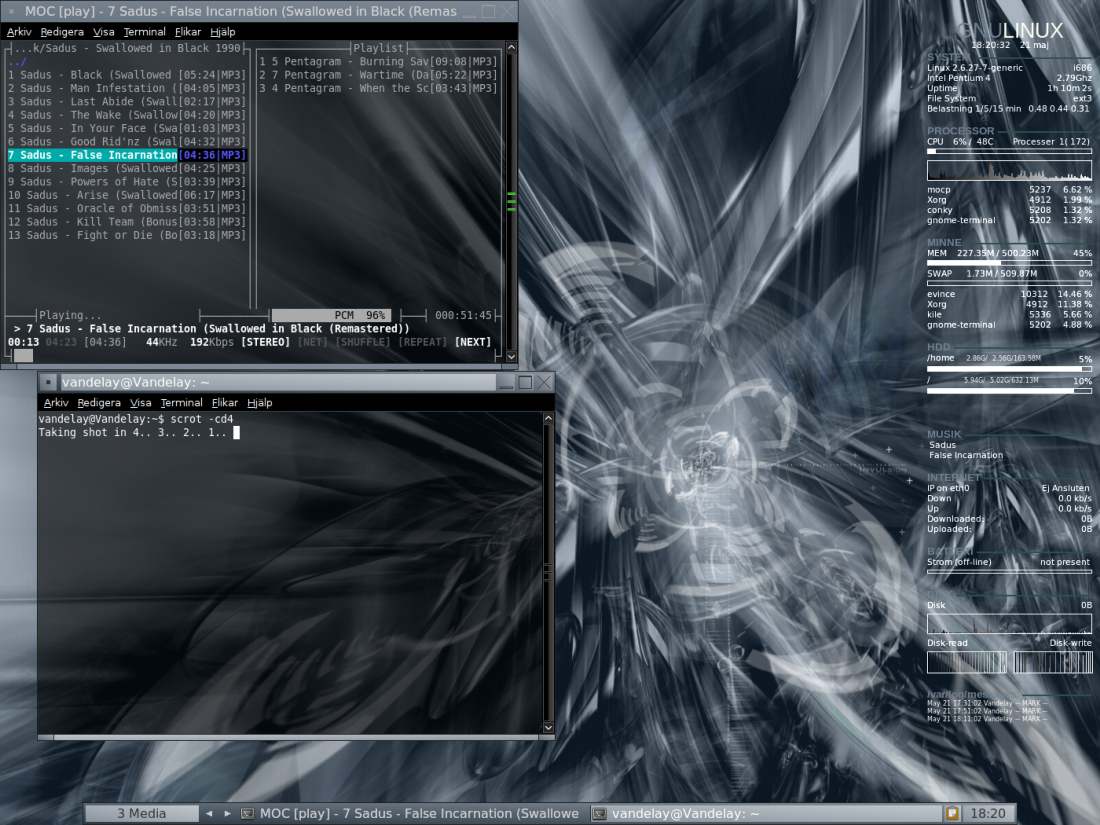Open Redigera menu in vandelay terminal window
Screen dimensions: 1100x825
pyautogui.click(x=99, y=402)
